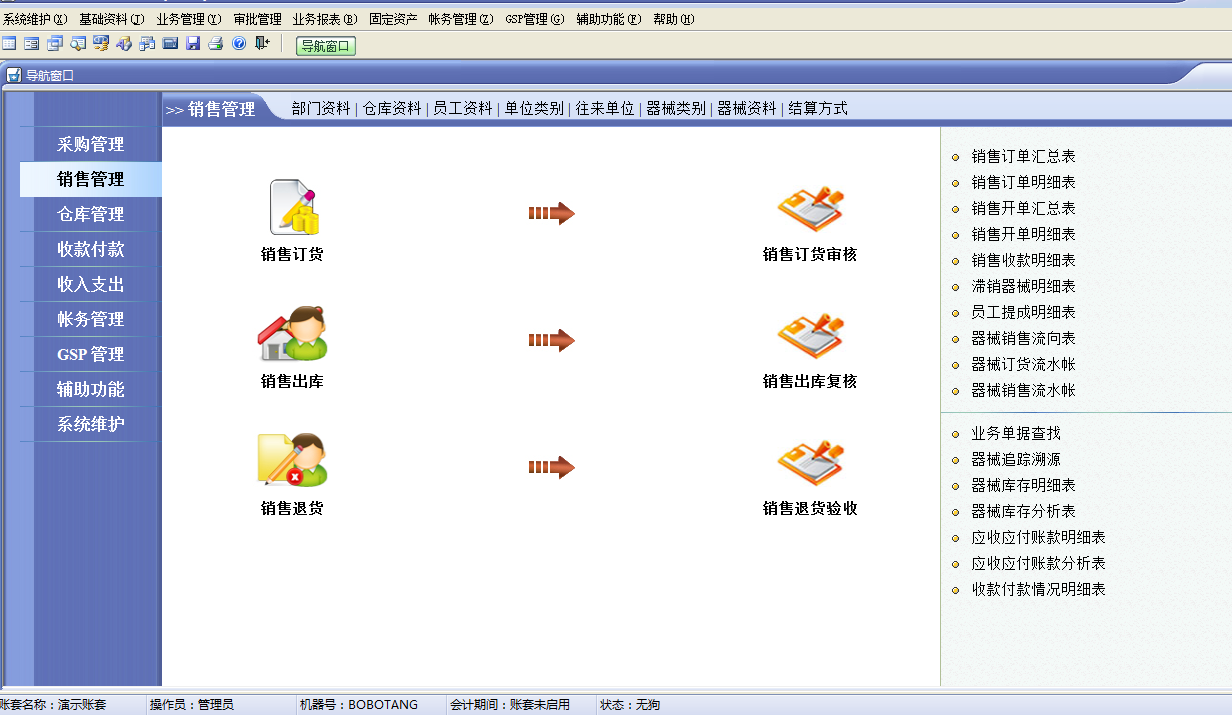Open the 往来单位 link

click(605, 109)
